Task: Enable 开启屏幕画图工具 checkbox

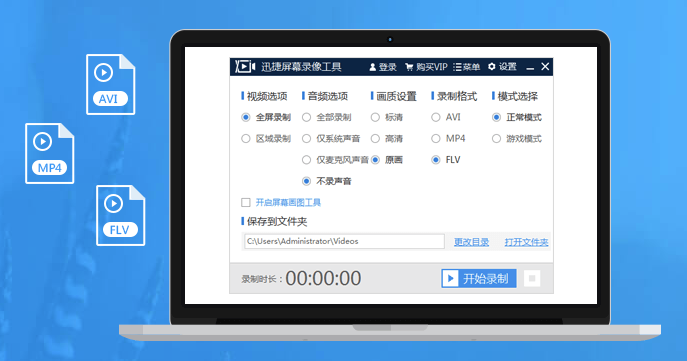Action: [x=246, y=202]
